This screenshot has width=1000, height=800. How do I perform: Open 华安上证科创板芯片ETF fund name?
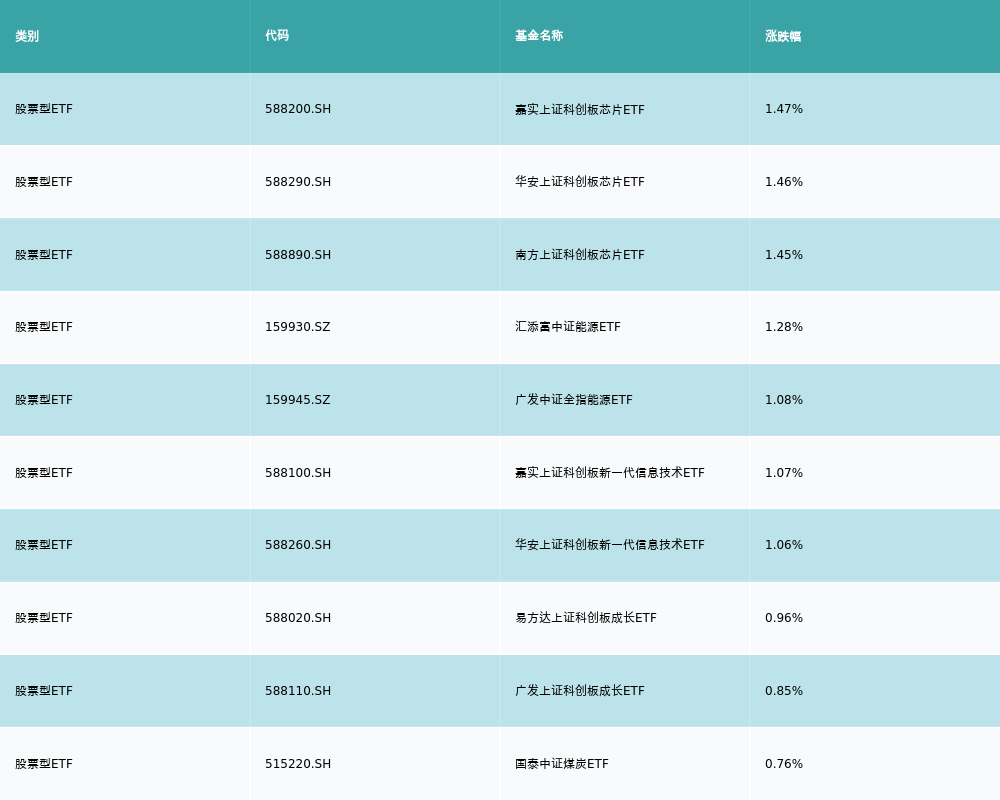(580, 182)
